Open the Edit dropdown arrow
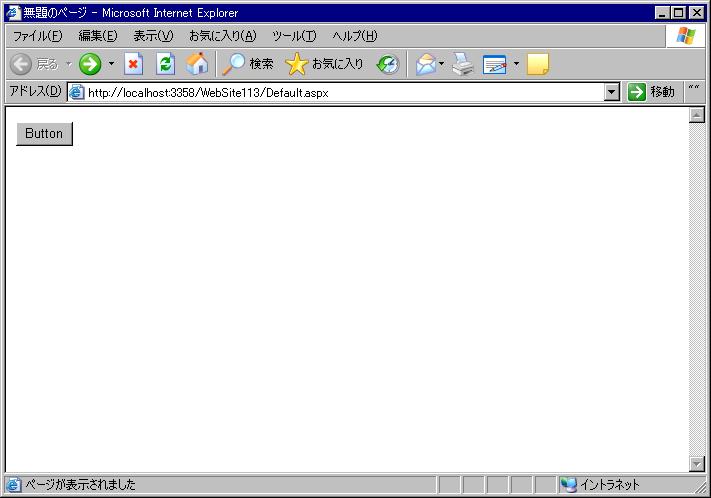The image size is (711, 498). 516,64
